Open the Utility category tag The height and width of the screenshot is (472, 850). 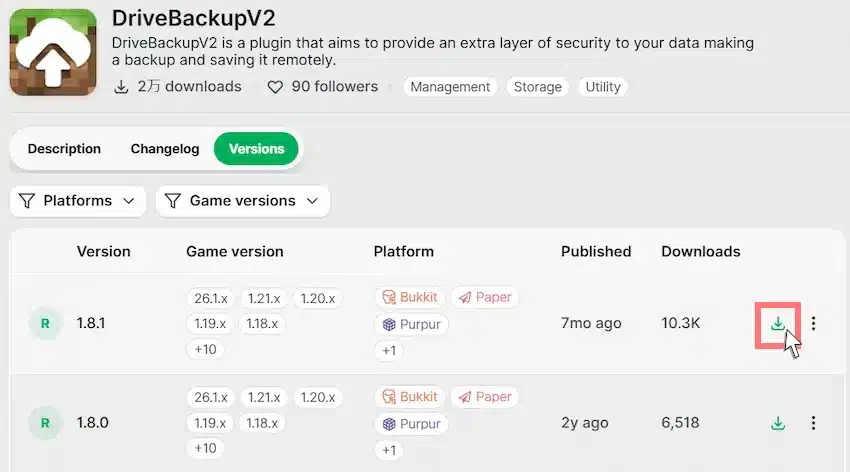coord(603,87)
